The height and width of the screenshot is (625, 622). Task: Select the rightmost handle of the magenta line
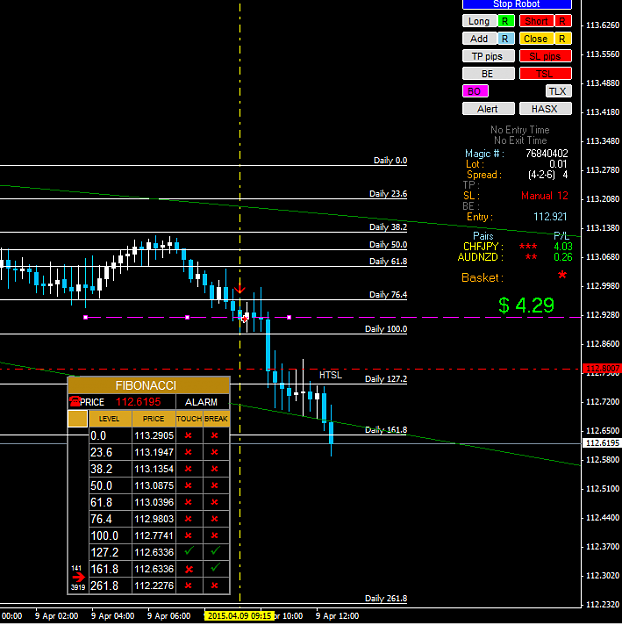(289, 317)
